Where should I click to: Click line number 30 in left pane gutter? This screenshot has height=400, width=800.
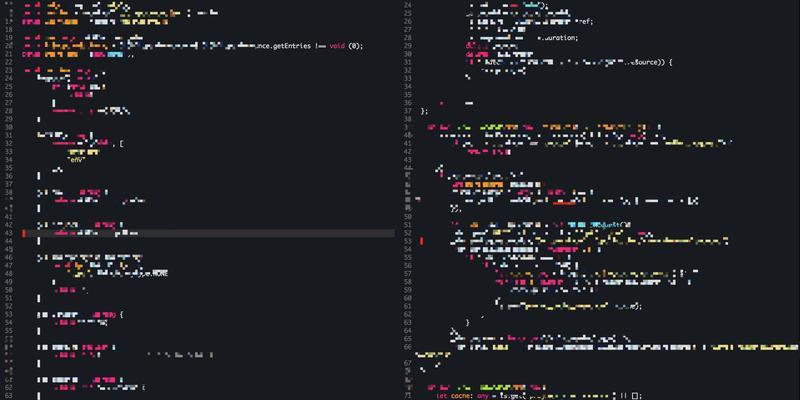pos(9,127)
